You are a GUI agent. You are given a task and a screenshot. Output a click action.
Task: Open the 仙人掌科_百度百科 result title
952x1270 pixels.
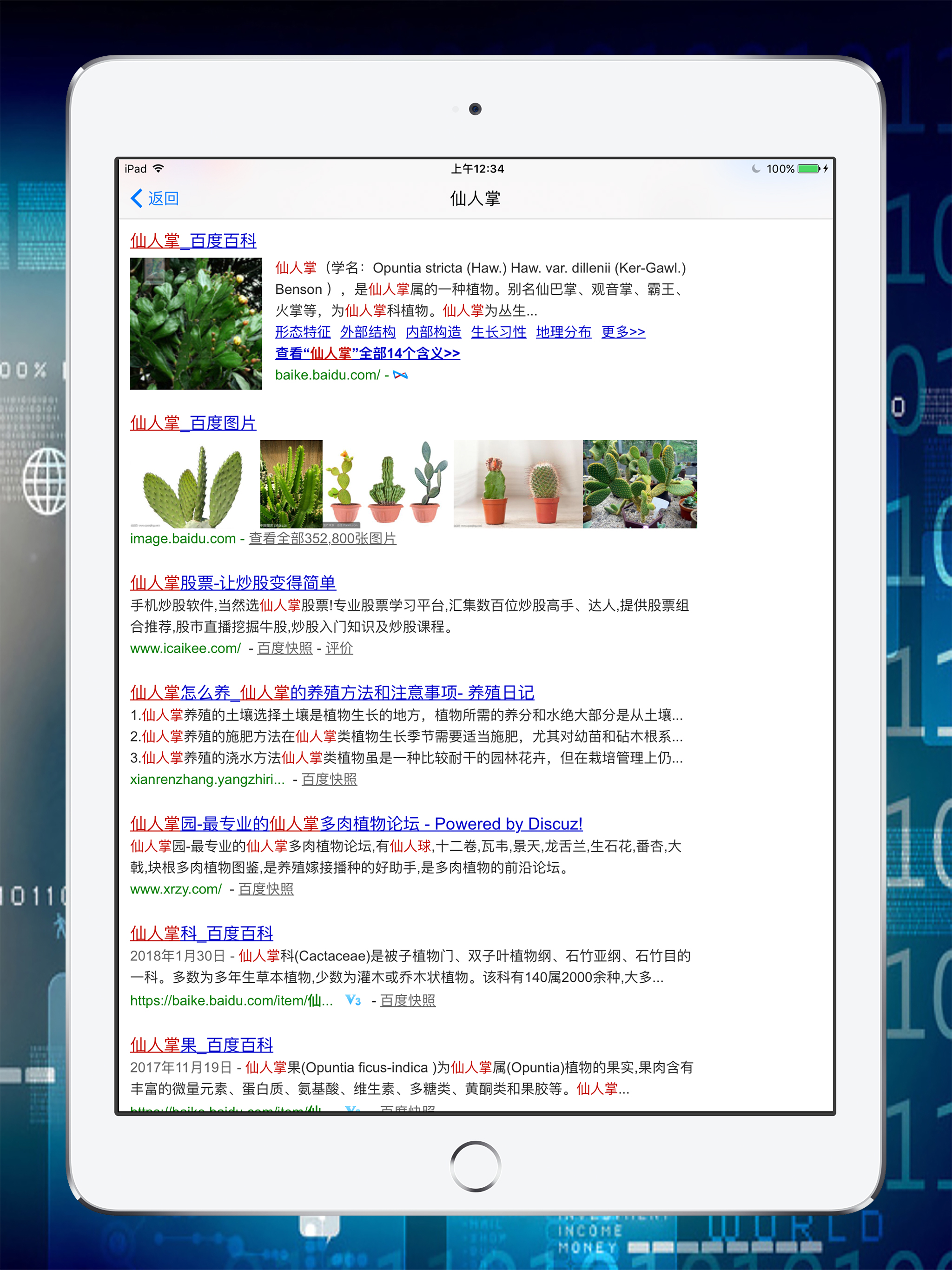pos(202,933)
